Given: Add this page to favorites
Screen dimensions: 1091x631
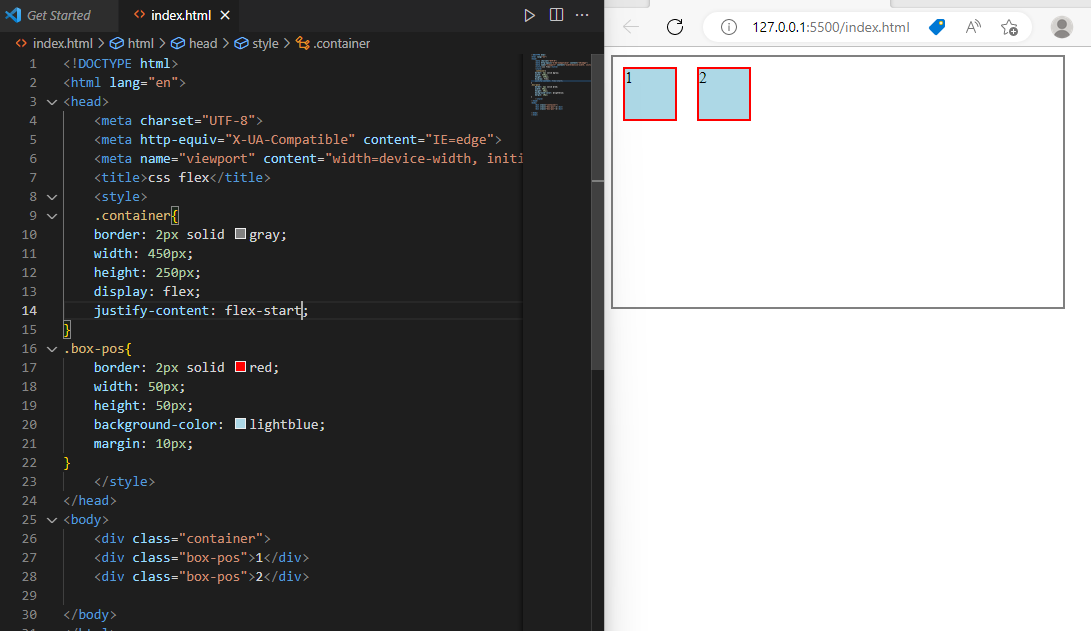Looking at the screenshot, I should click(1009, 27).
